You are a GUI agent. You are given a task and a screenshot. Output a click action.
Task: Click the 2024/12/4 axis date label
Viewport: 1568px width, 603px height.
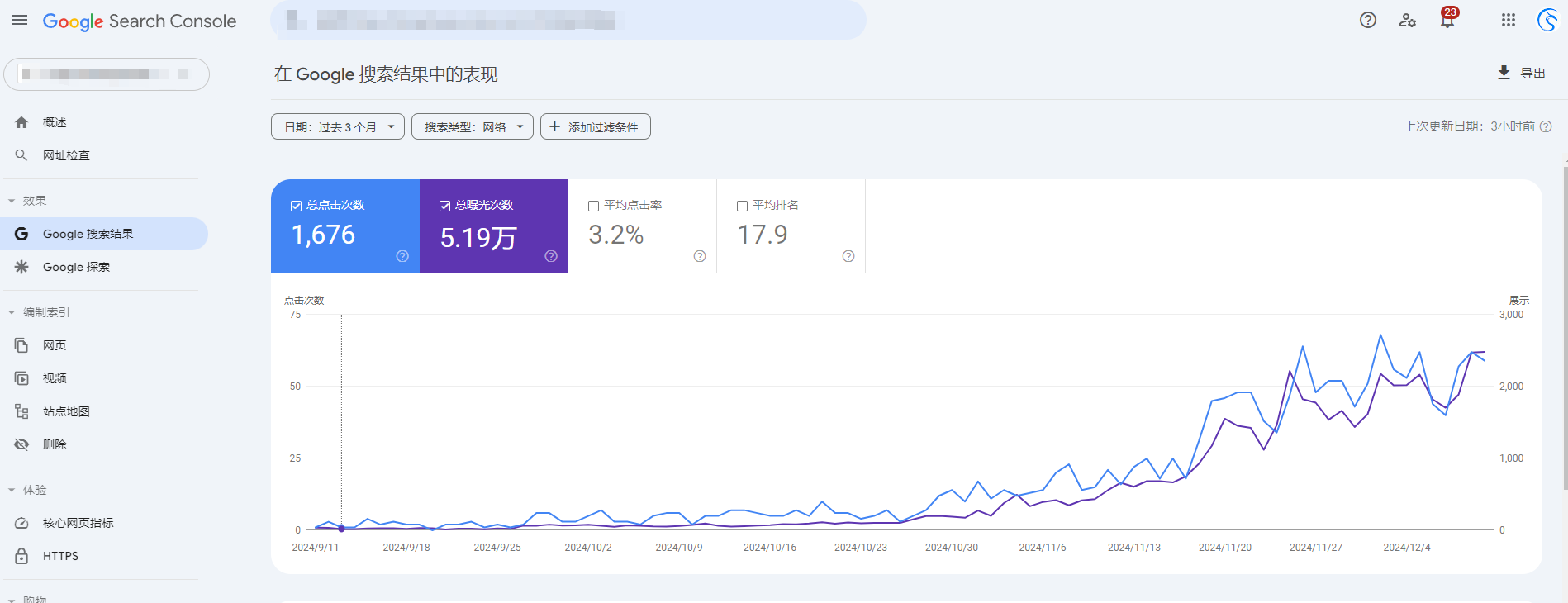(x=1407, y=548)
